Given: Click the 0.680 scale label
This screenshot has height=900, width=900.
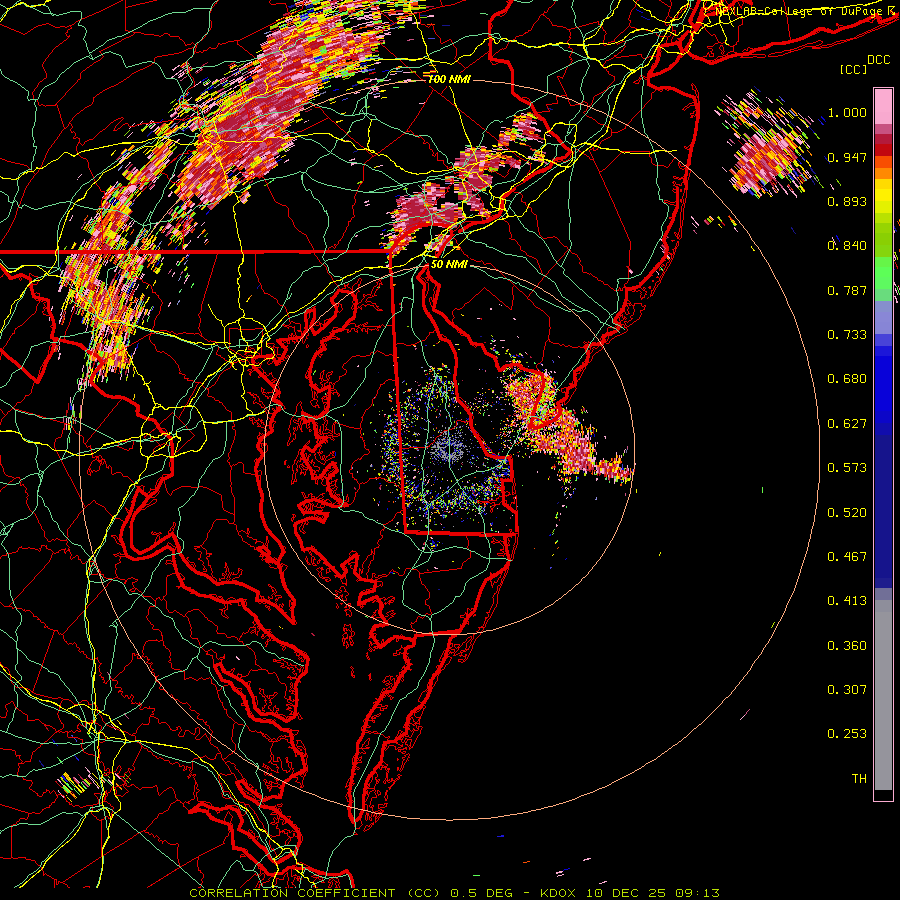Looking at the screenshot, I should point(847,379).
